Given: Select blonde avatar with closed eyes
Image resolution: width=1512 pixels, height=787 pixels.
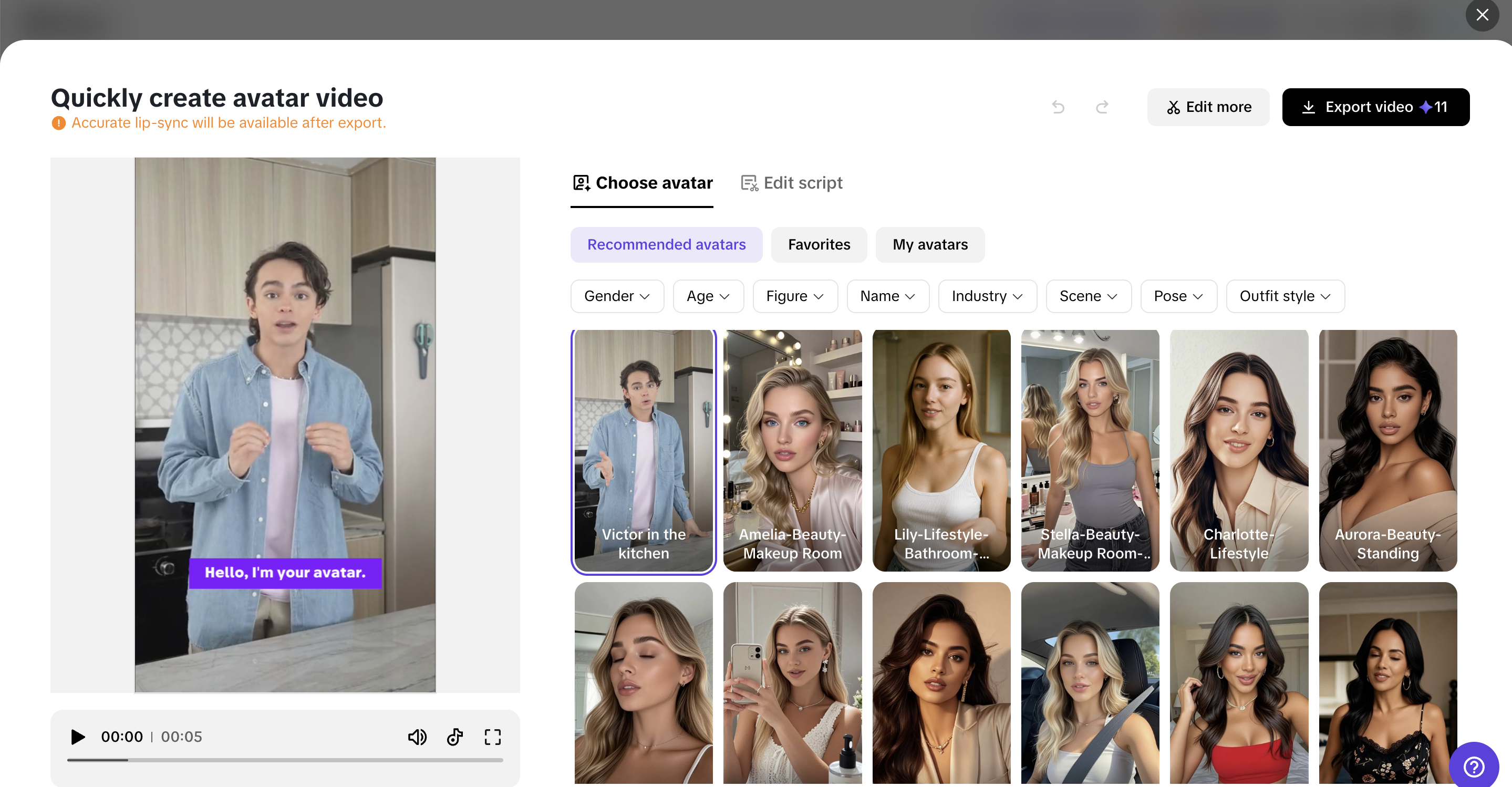Looking at the screenshot, I should click(x=643, y=683).
